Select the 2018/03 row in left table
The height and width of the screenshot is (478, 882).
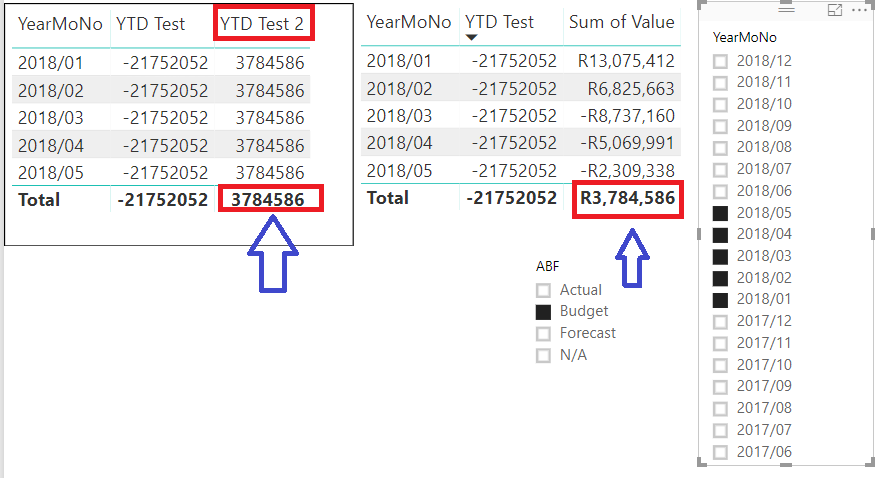pos(161,118)
